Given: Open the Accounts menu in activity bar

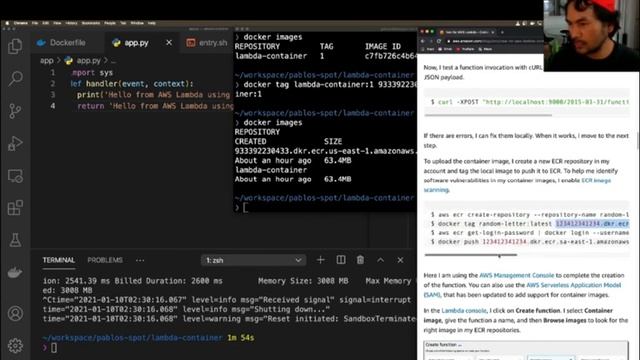Looking at the screenshot, I should coord(15,313).
